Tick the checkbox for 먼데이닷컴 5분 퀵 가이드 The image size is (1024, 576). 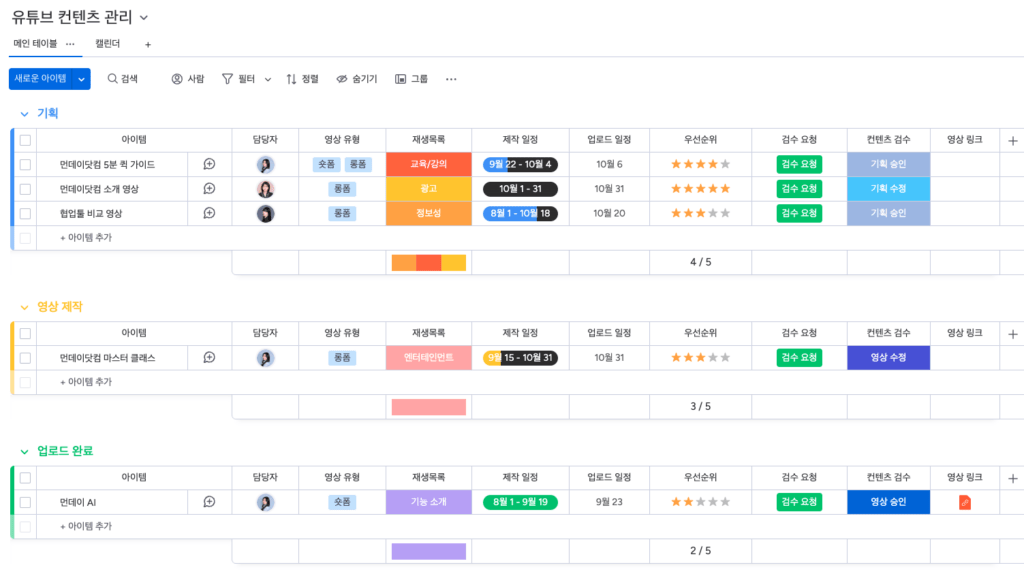click(25, 165)
